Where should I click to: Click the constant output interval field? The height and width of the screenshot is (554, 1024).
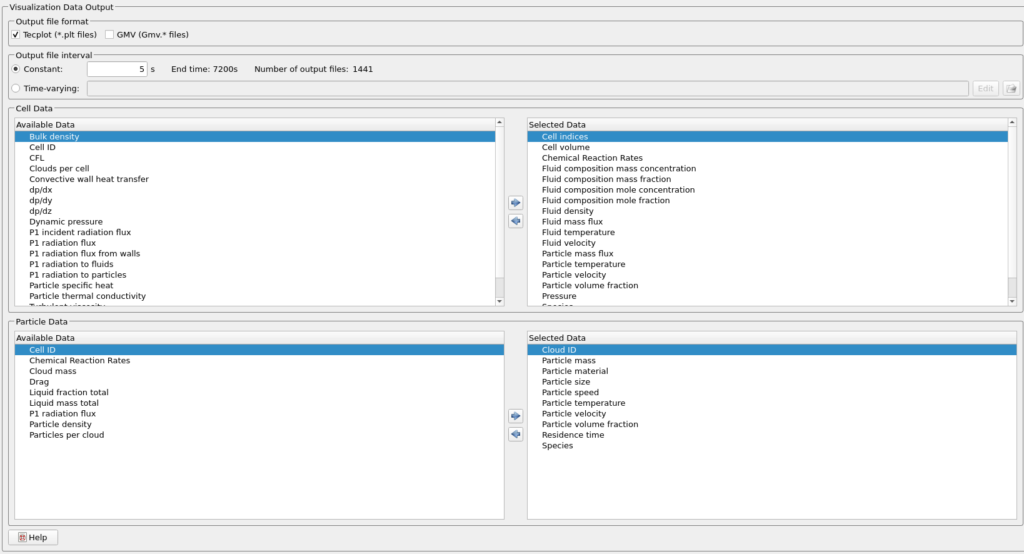coord(117,69)
